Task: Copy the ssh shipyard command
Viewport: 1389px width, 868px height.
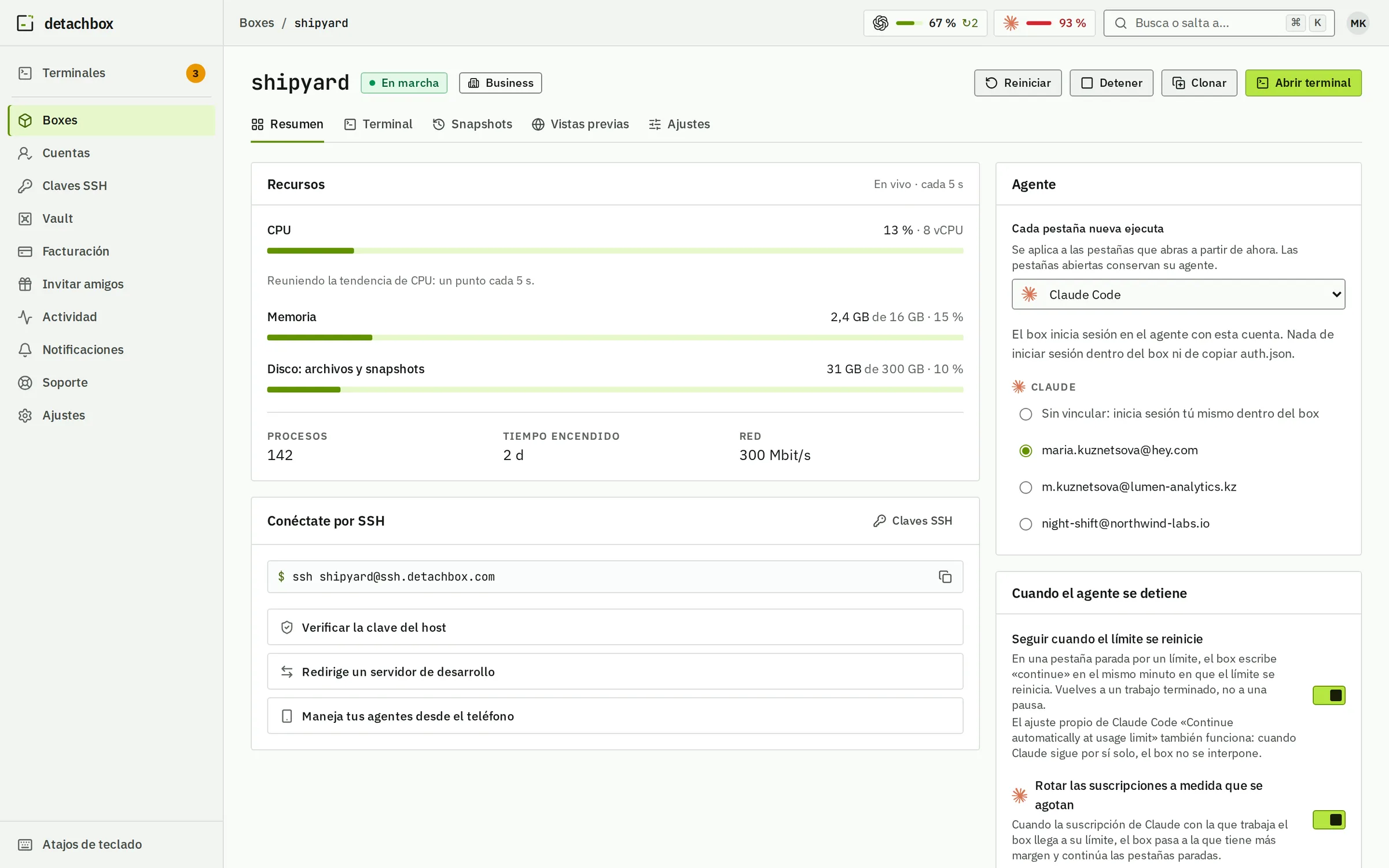Action: (x=945, y=576)
